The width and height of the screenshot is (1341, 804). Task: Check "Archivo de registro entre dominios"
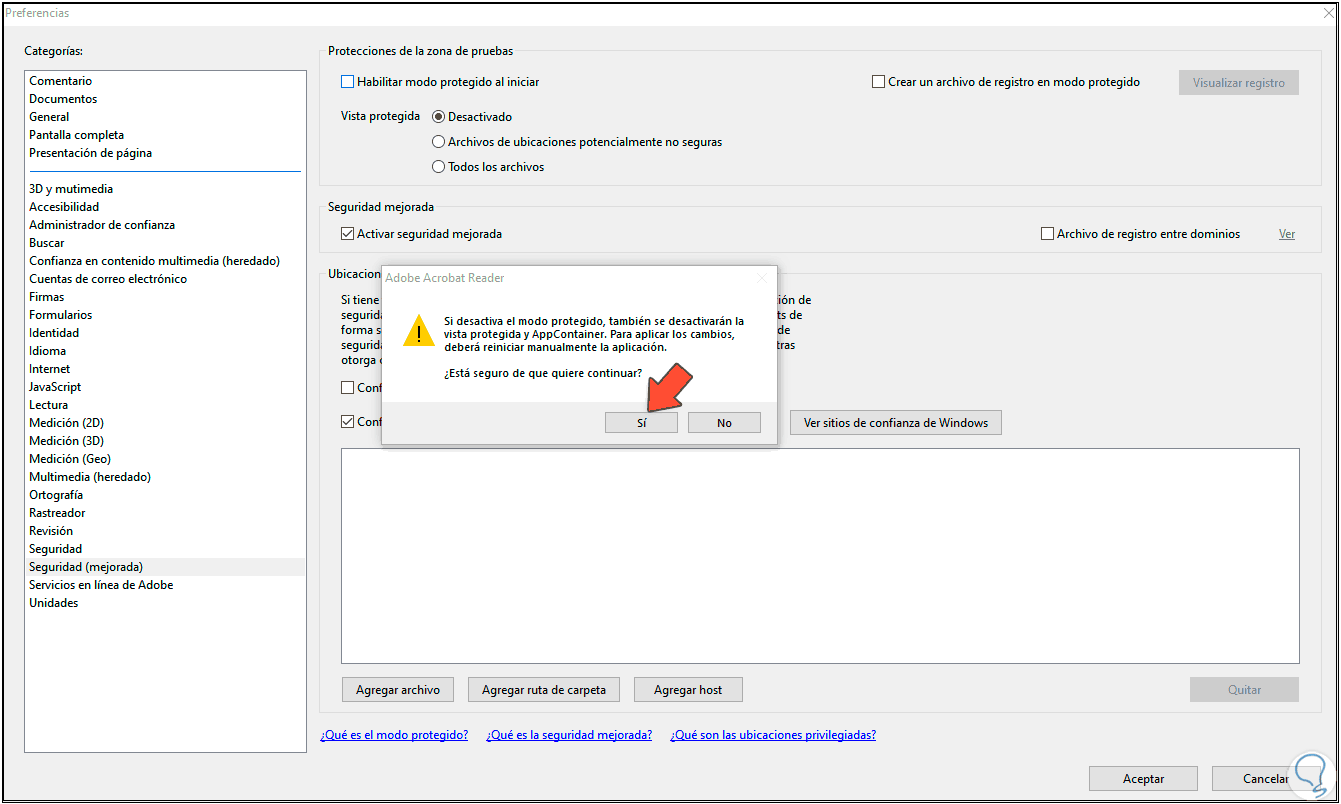pos(1048,233)
